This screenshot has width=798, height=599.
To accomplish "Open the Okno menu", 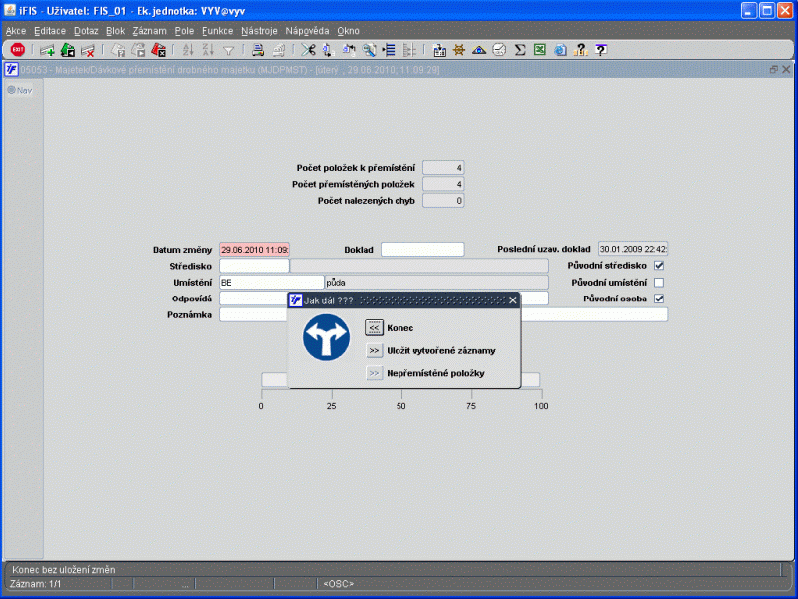I will coord(348,31).
